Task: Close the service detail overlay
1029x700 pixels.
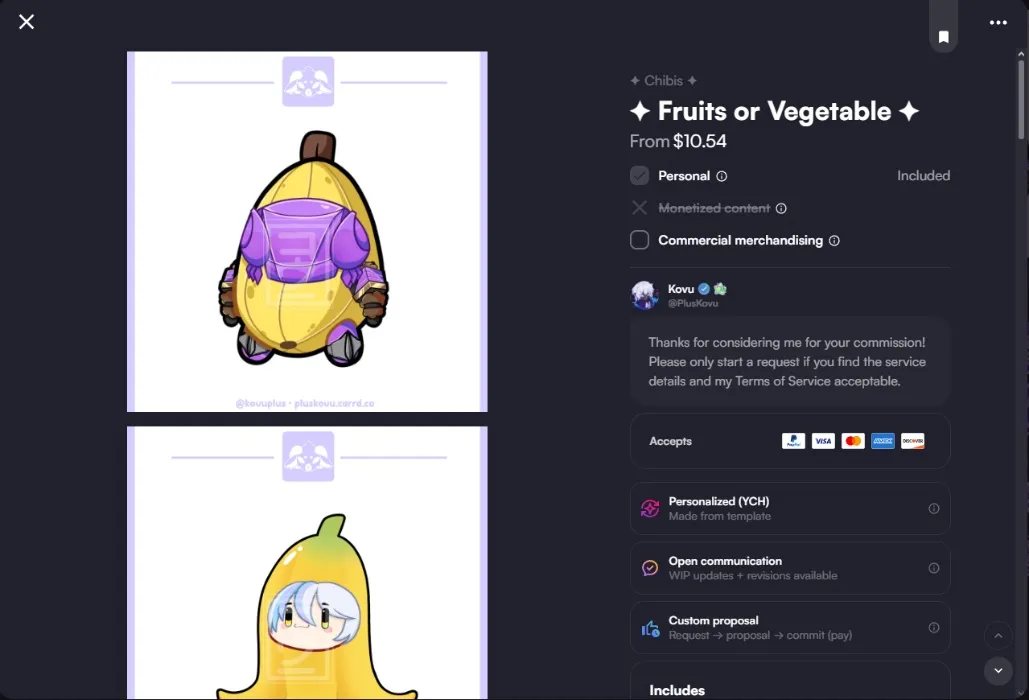Action: click(26, 22)
